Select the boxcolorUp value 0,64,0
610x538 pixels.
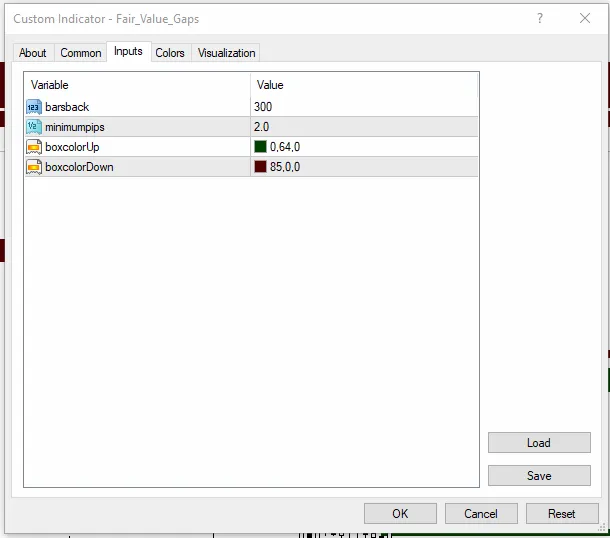click(x=285, y=147)
